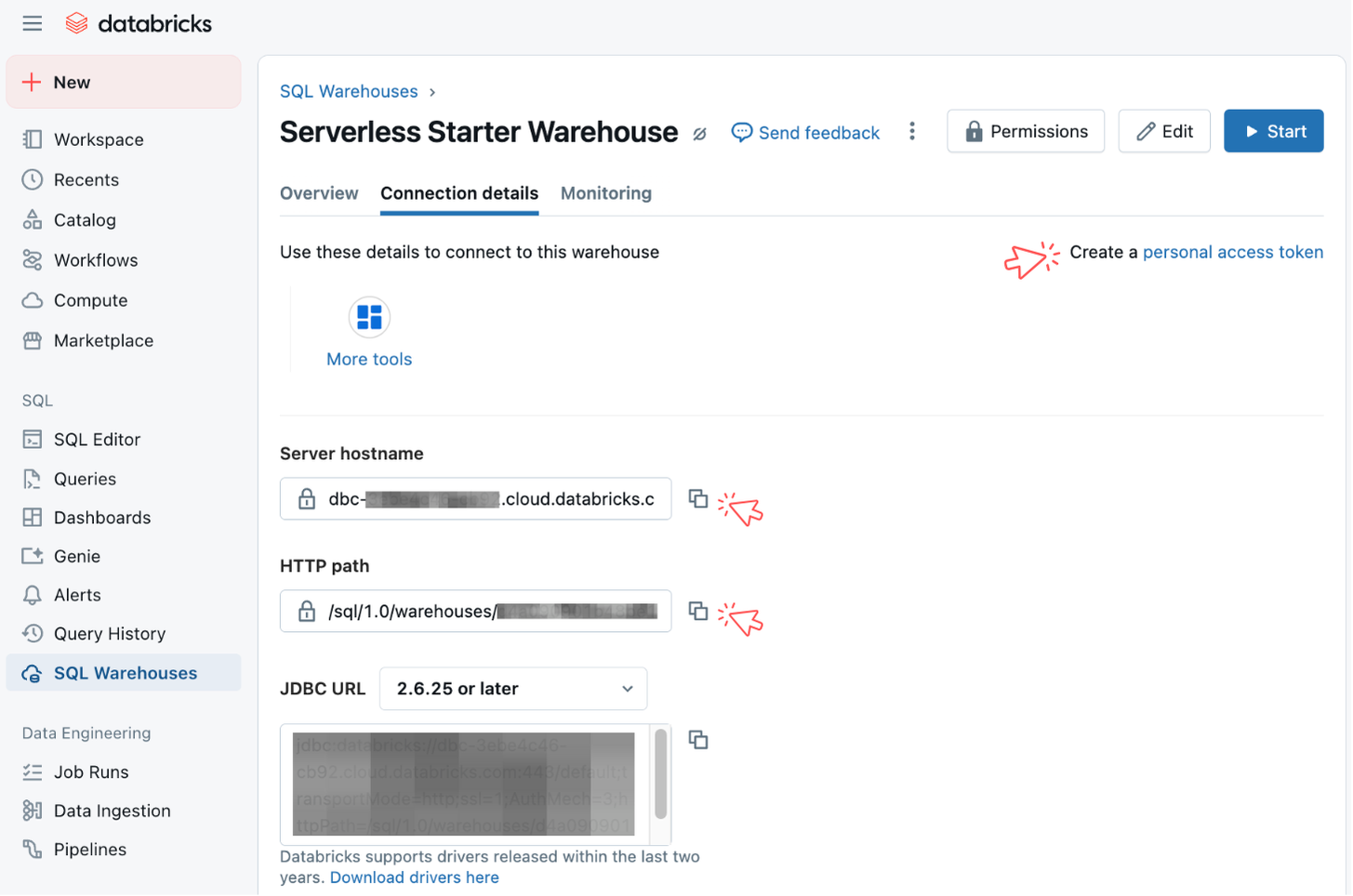The width and height of the screenshot is (1353, 896).
Task: Click the personal access token link
Action: [x=1233, y=252]
